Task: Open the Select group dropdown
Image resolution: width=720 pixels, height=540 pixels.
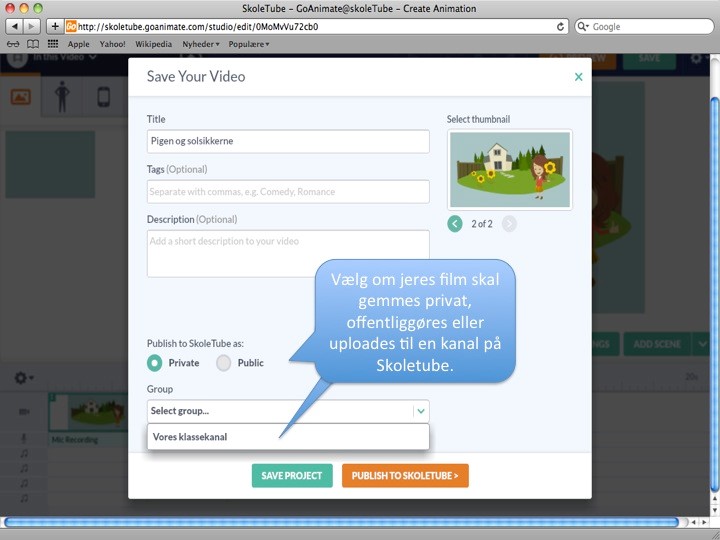Action: click(x=288, y=411)
